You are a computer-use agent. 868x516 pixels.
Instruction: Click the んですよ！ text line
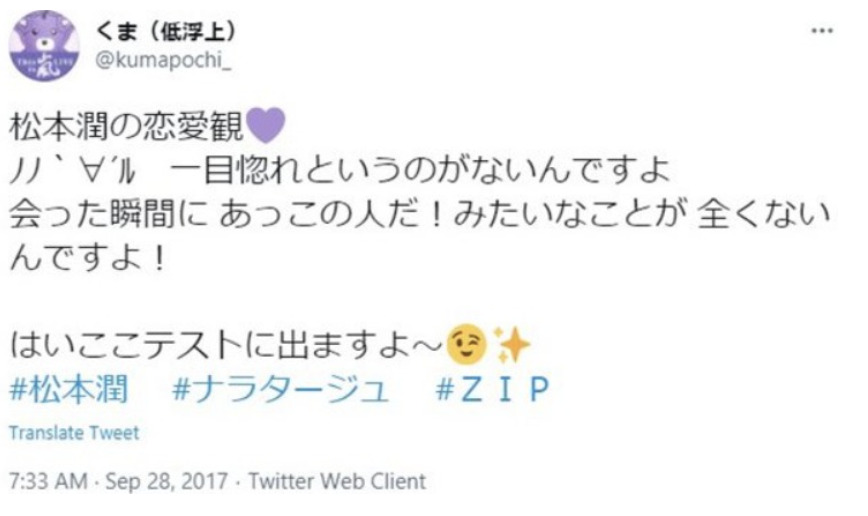pyautogui.click(x=87, y=257)
